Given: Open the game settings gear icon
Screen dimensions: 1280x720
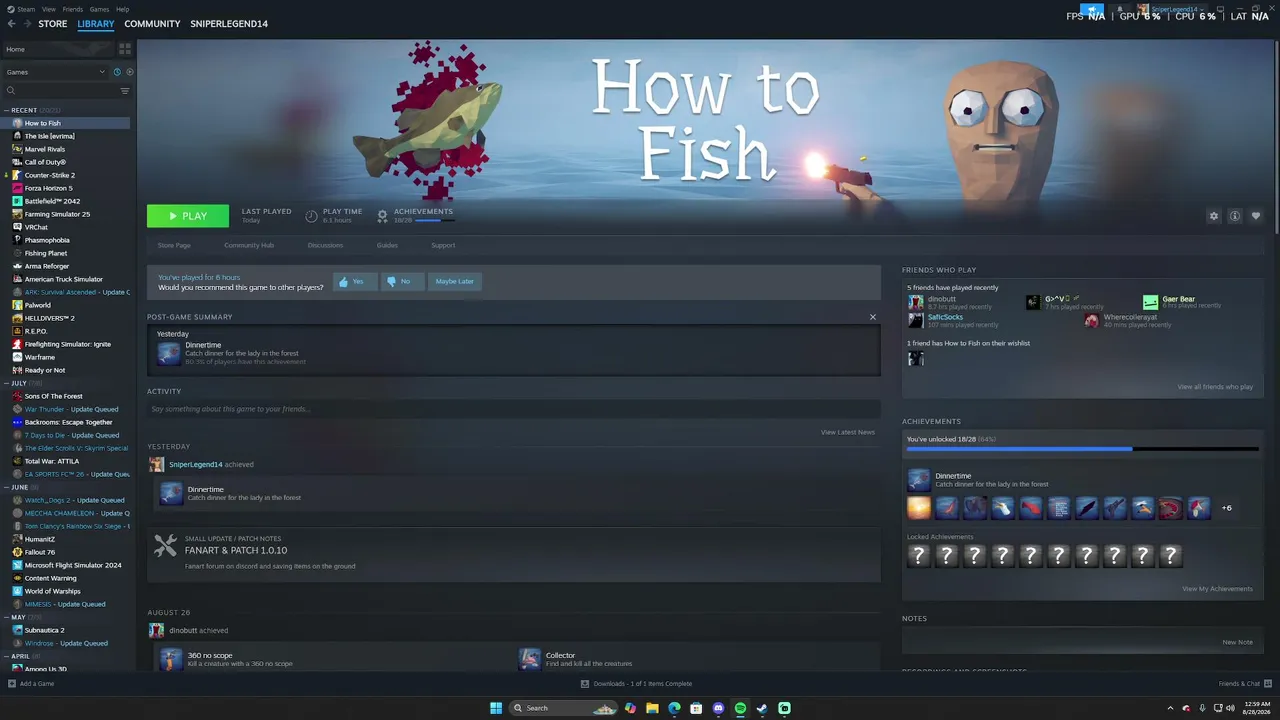Looking at the screenshot, I should coord(1214,216).
